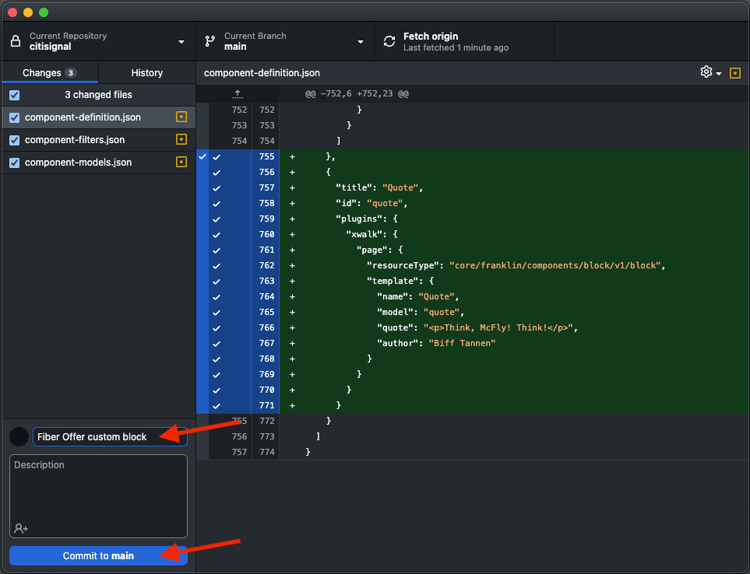
Task: Click the Commit to main button
Action: [98, 556]
